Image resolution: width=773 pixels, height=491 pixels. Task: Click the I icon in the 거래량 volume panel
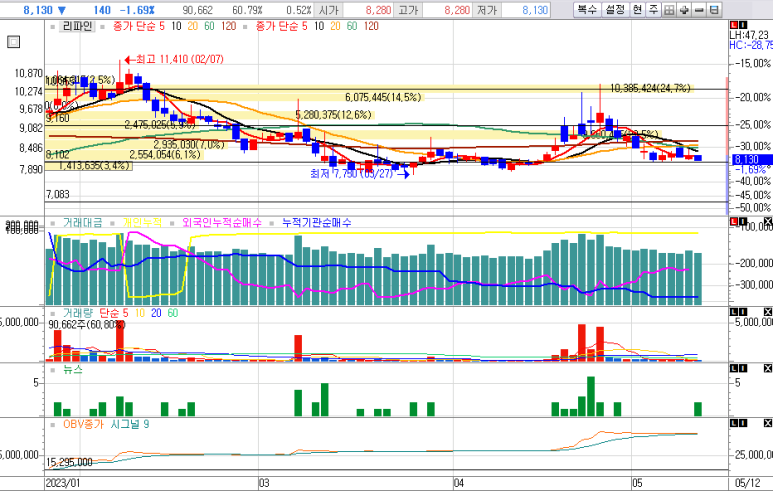[x=743, y=312]
